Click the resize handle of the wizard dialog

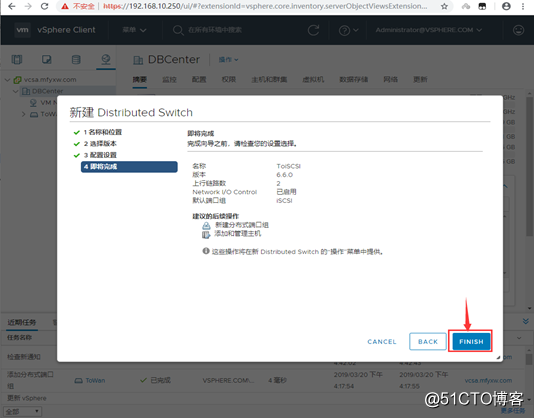click(x=498, y=357)
